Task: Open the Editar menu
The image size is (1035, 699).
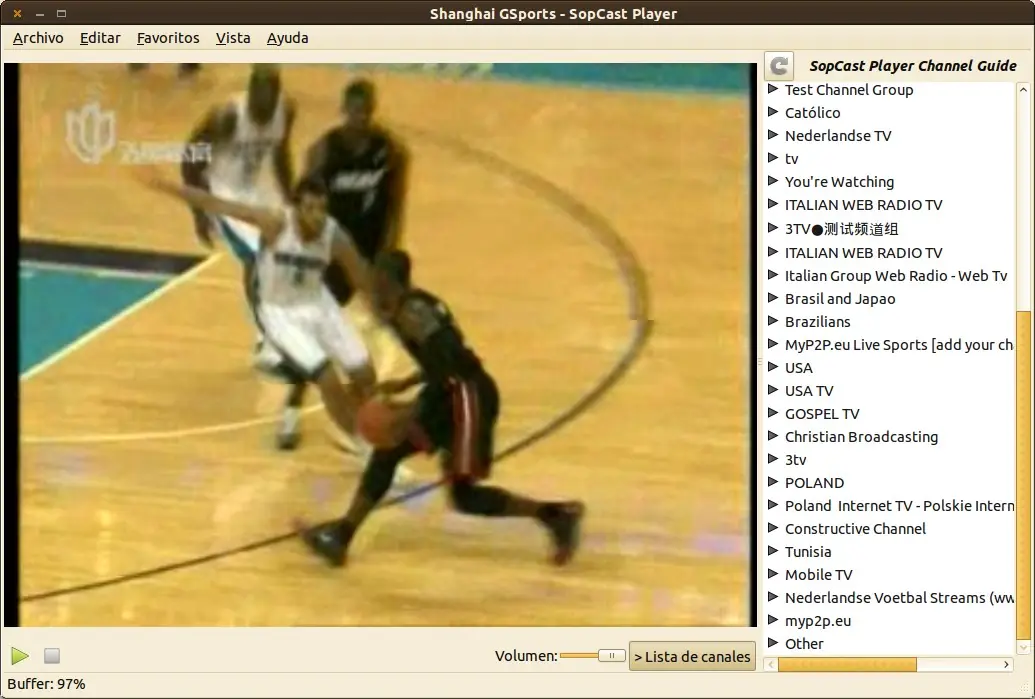Action: (x=100, y=38)
